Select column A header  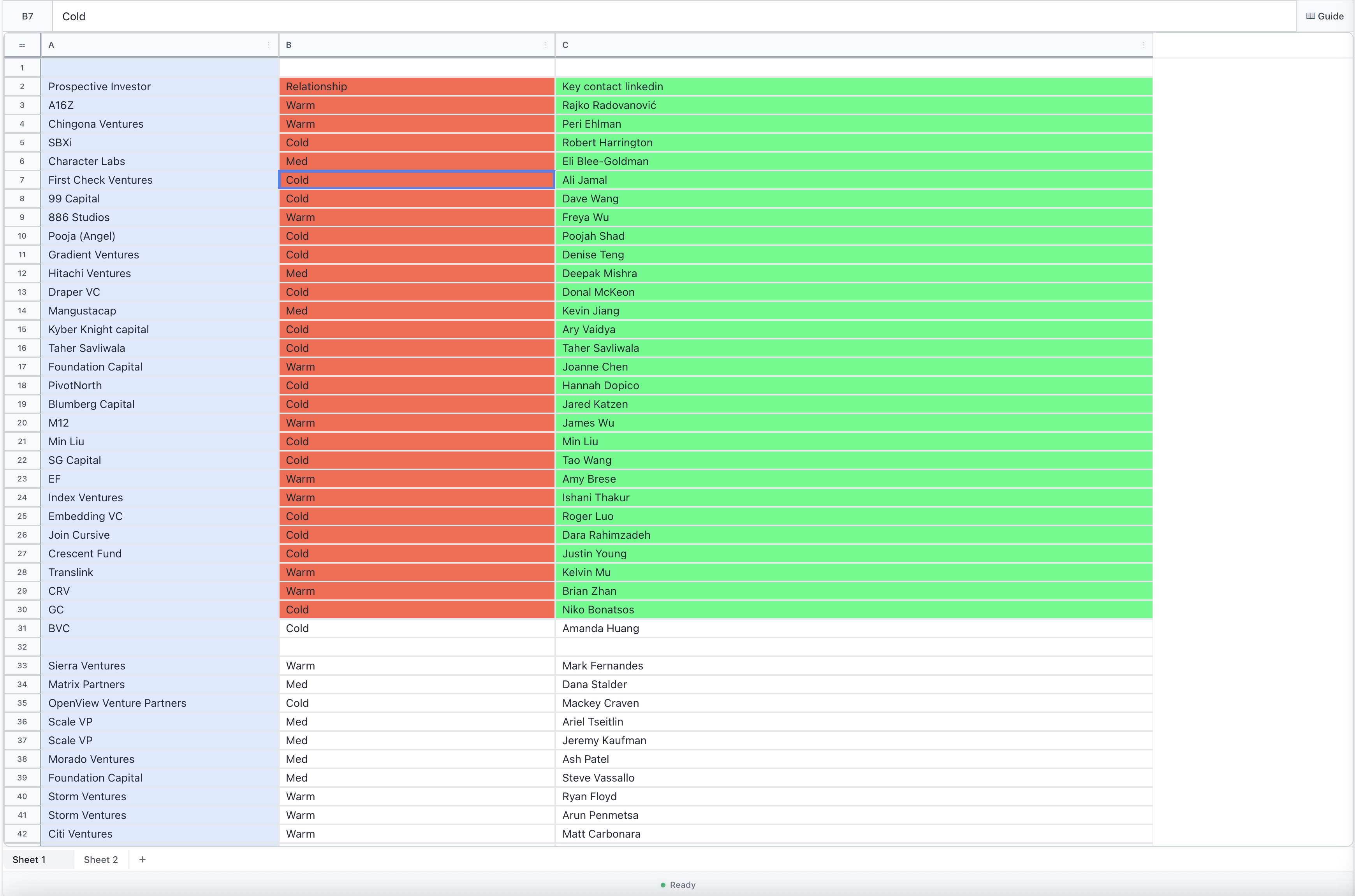tap(160, 45)
